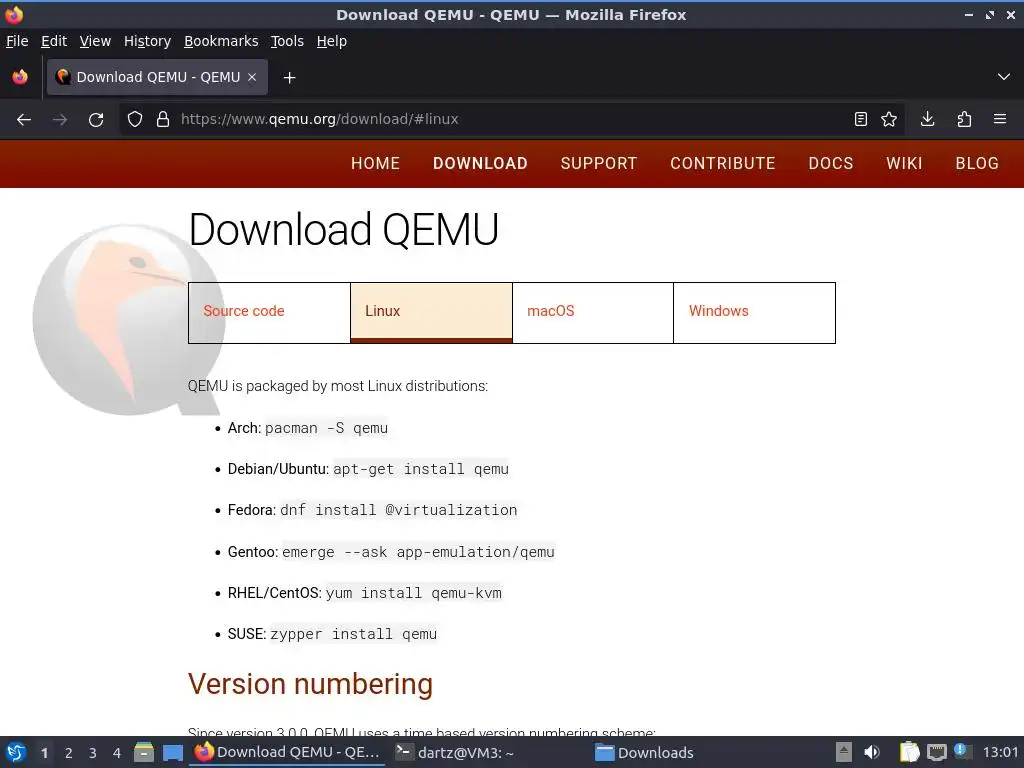The height and width of the screenshot is (768, 1024).
Task: Open the tracking protection shield icon
Action: (x=135, y=120)
